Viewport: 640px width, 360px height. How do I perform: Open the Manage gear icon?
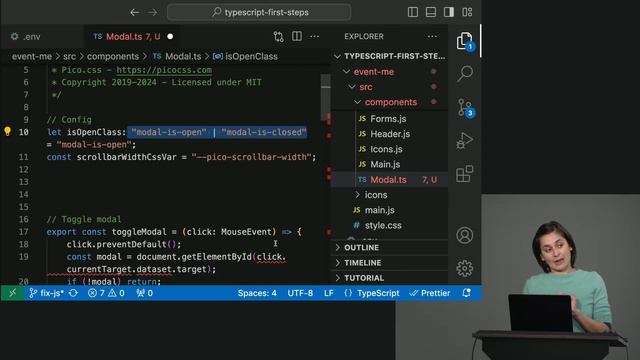(464, 269)
